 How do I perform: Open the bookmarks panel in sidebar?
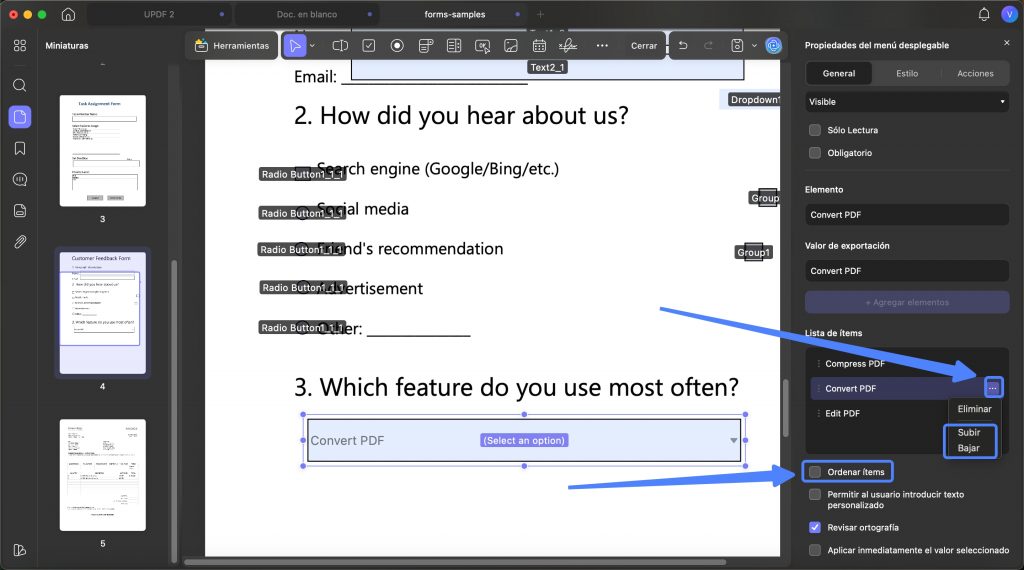[x=20, y=148]
